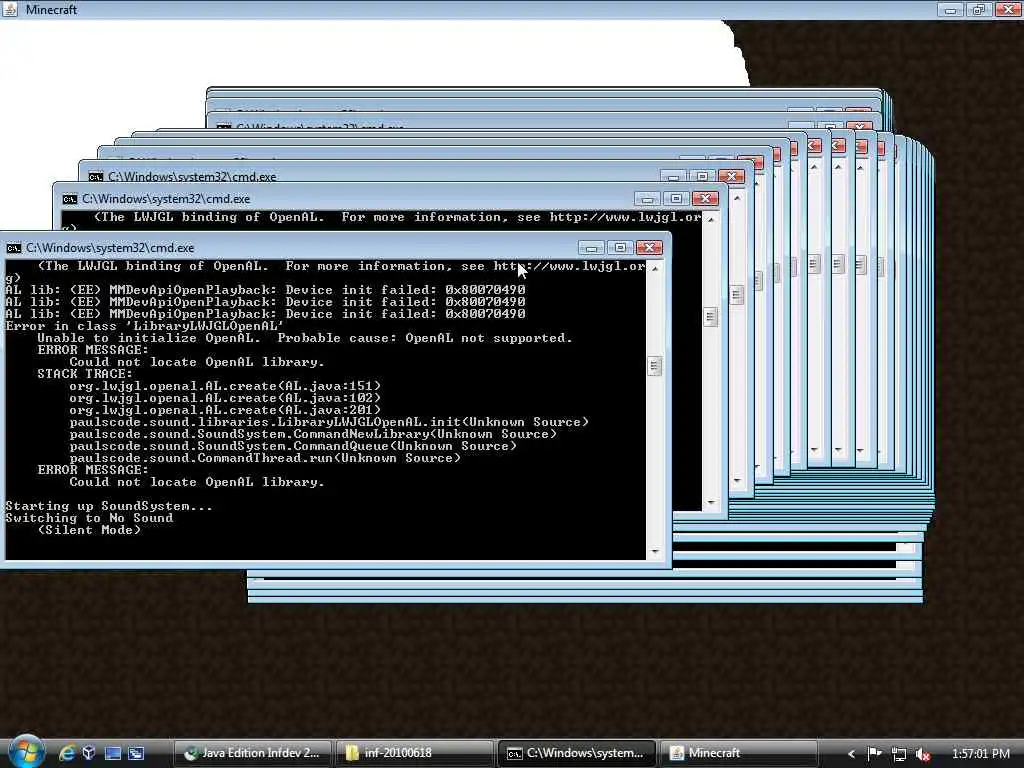1024x768 pixels.
Task: Maximize the second cmd.exe window
Action: click(x=676, y=199)
